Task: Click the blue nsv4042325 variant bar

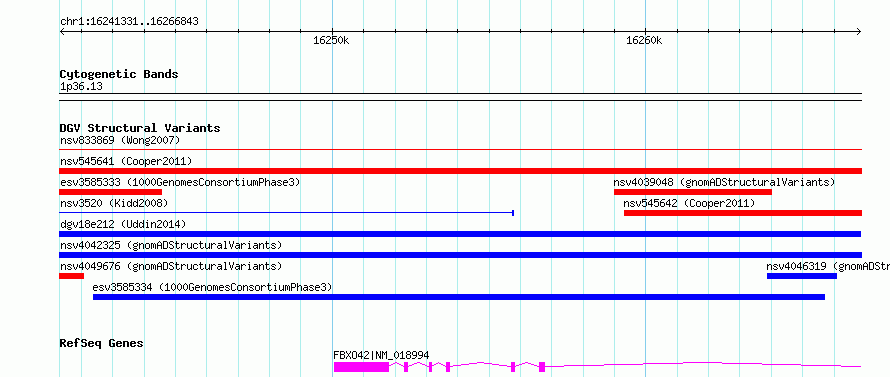Action: point(460,255)
